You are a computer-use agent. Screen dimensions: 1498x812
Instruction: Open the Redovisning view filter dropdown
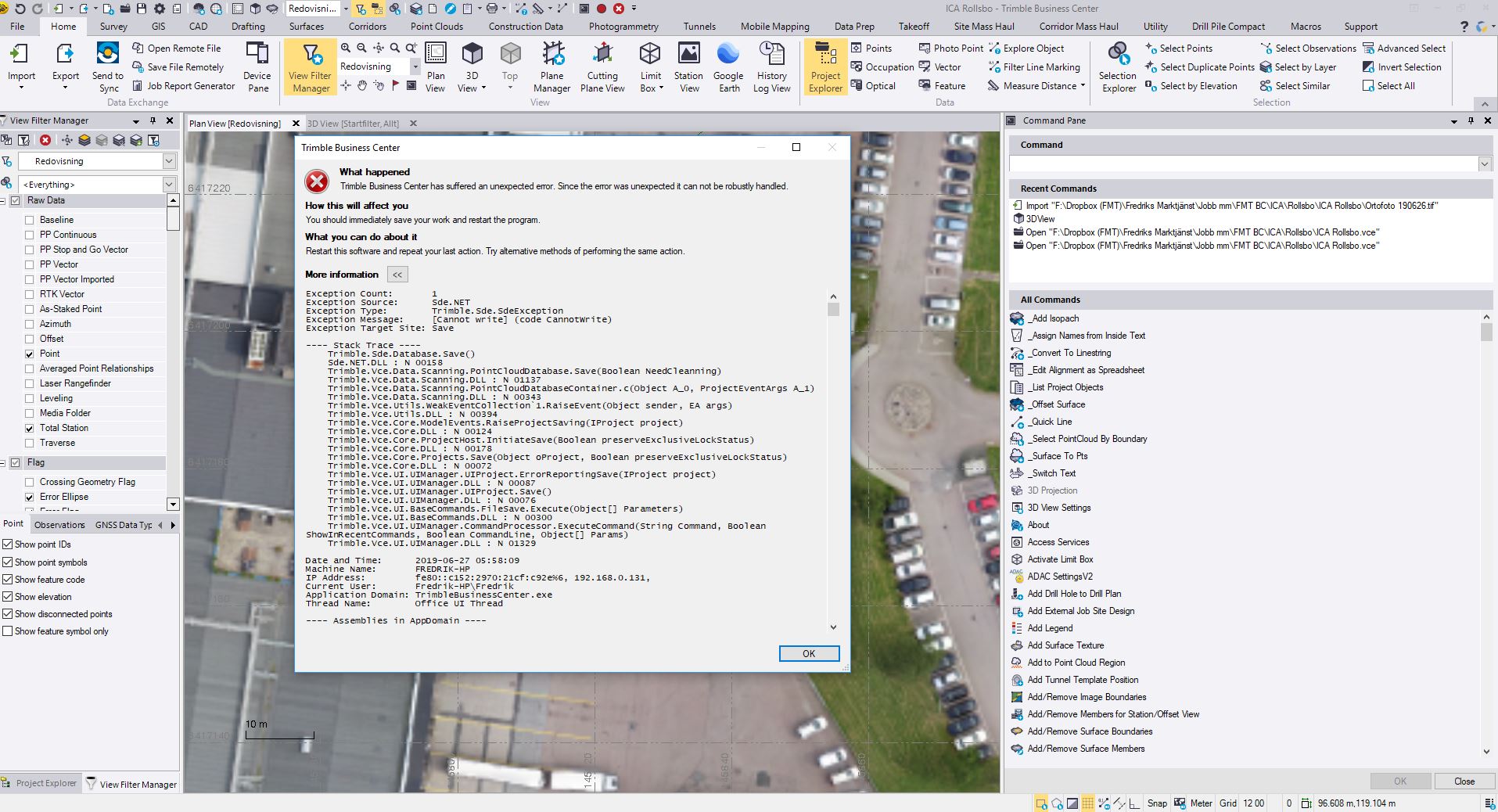coord(169,161)
